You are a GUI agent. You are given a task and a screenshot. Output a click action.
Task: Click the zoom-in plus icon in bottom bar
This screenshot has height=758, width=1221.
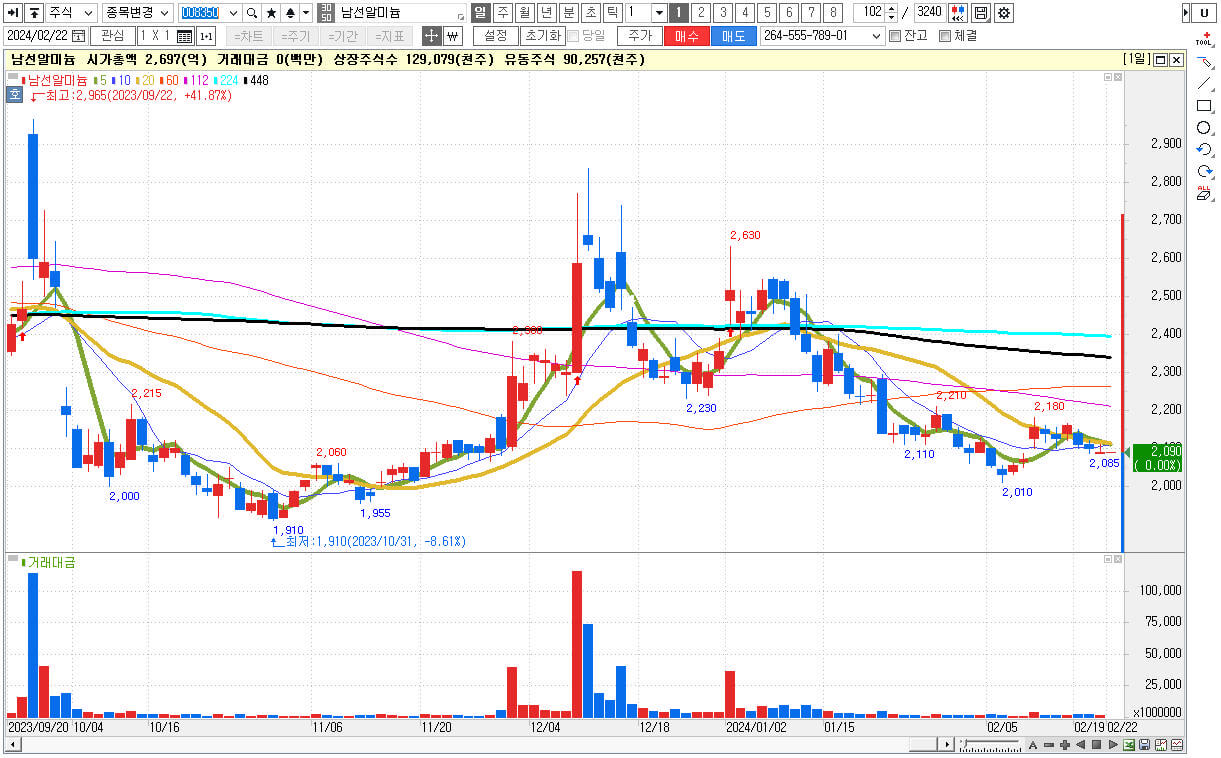pos(1065,745)
